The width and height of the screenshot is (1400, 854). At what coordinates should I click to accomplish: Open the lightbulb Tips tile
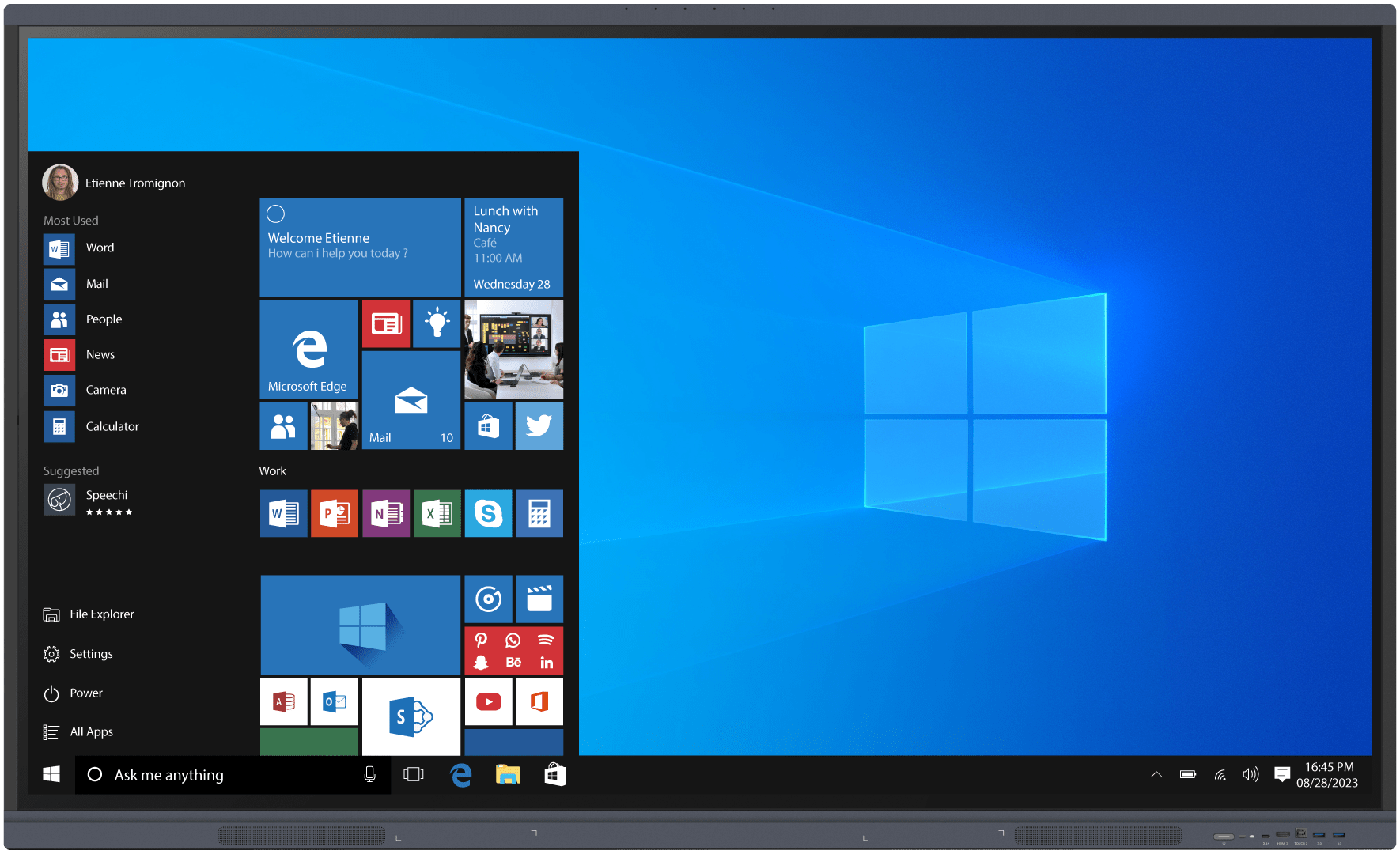pos(437,323)
